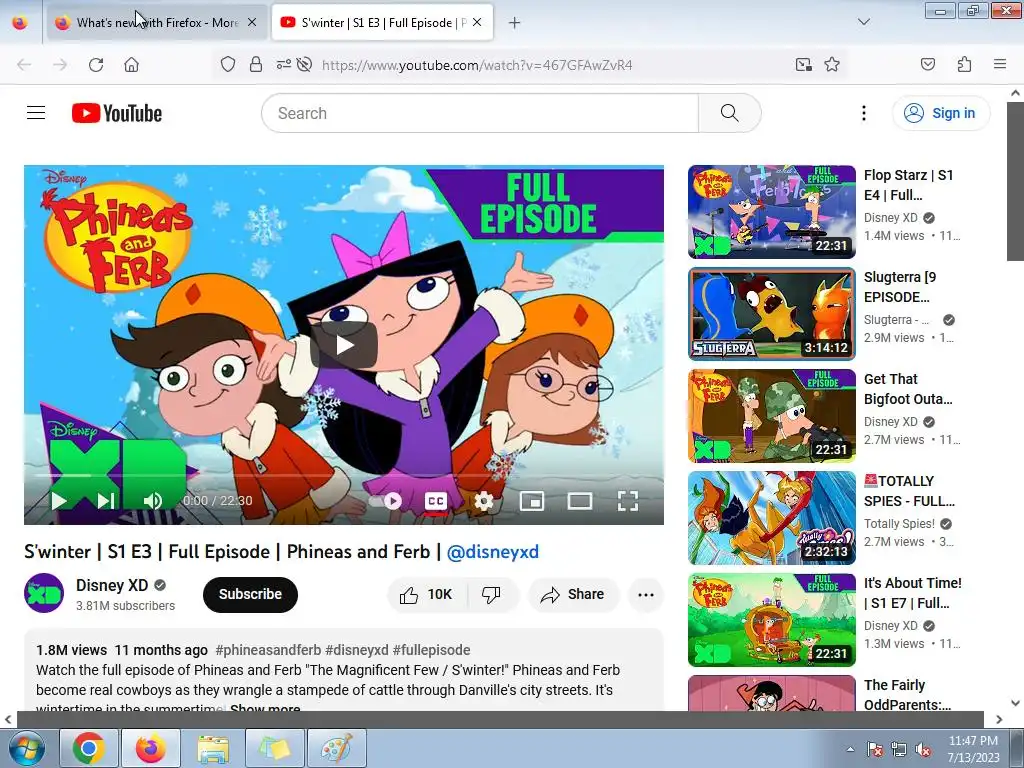
Task: Play the video using the center play button
Action: click(344, 345)
